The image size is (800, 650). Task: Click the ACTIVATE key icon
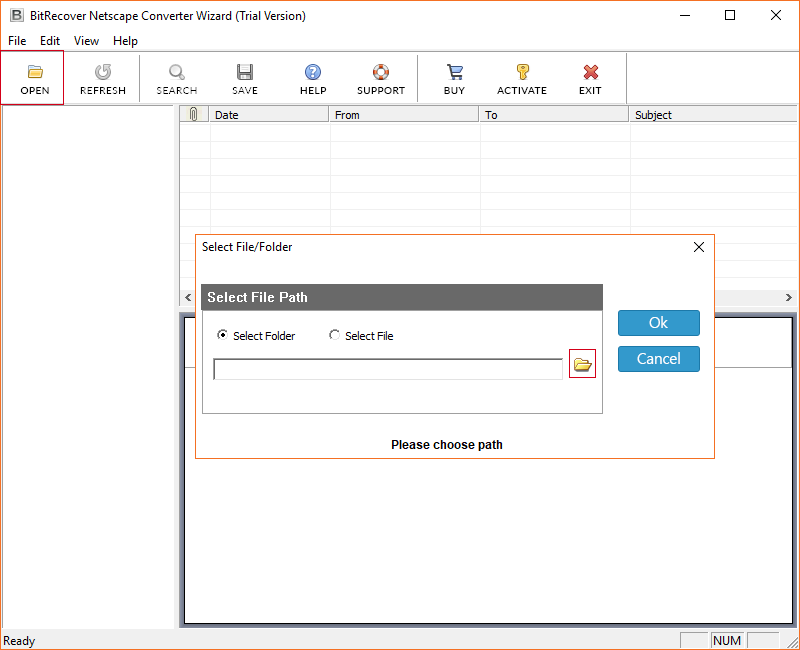click(522, 72)
